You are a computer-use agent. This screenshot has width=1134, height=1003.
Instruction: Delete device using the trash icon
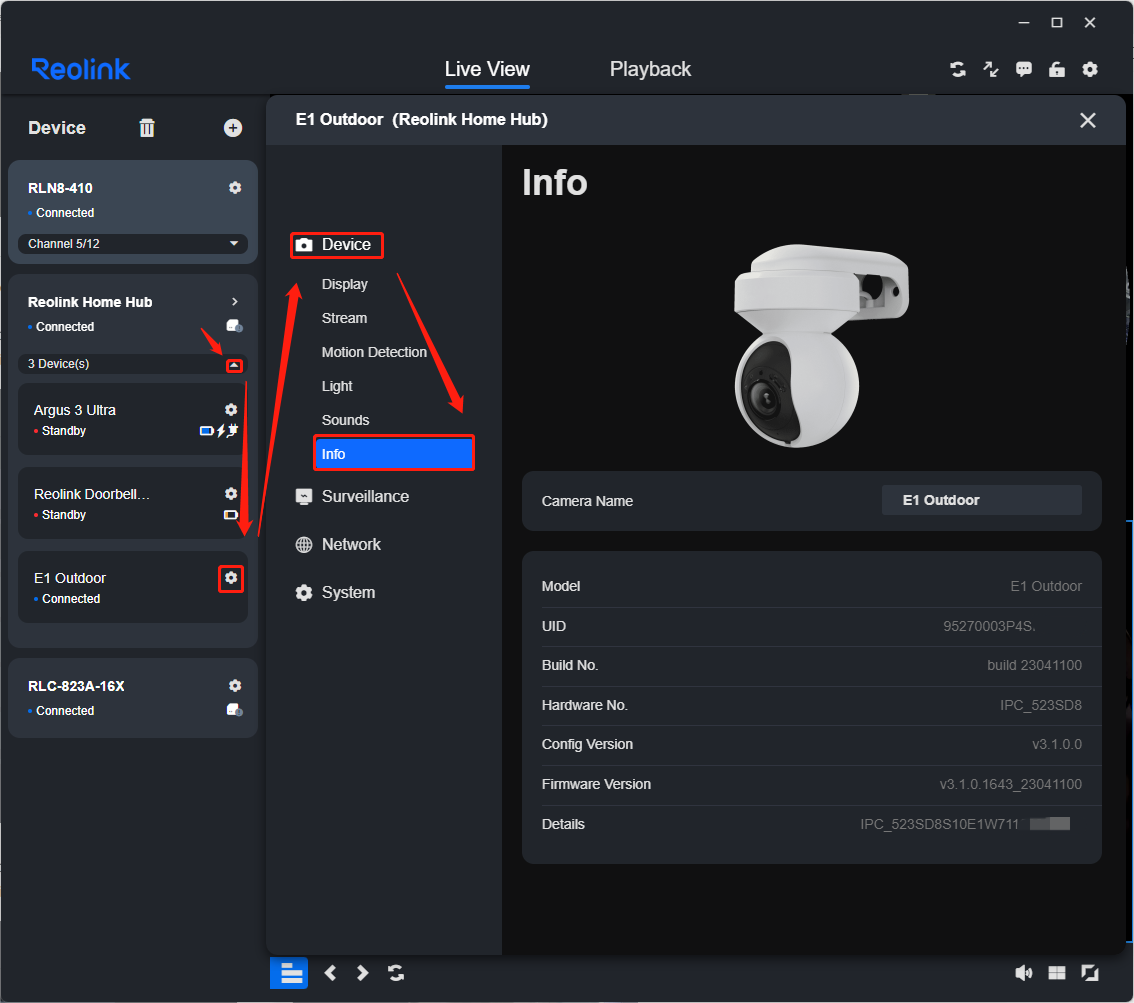pos(147,128)
